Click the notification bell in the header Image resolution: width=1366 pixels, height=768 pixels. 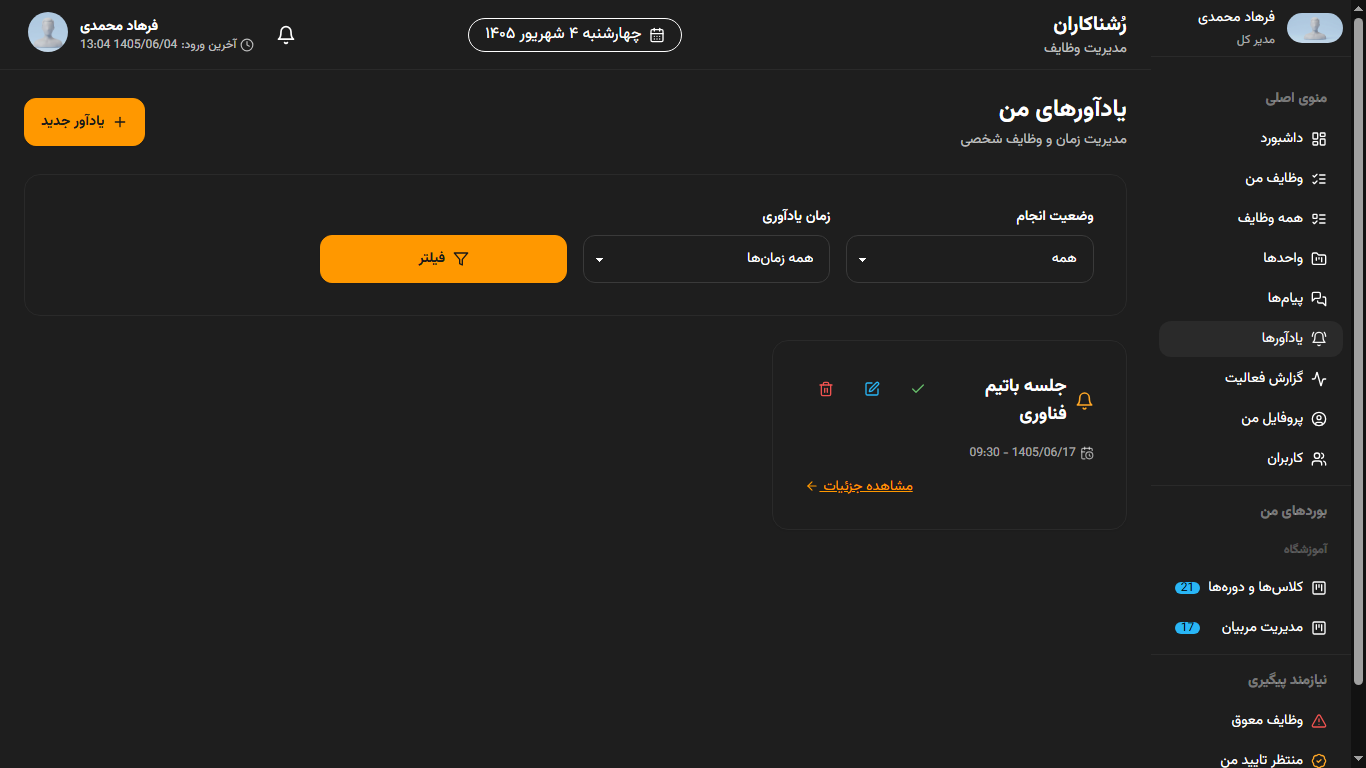(286, 35)
